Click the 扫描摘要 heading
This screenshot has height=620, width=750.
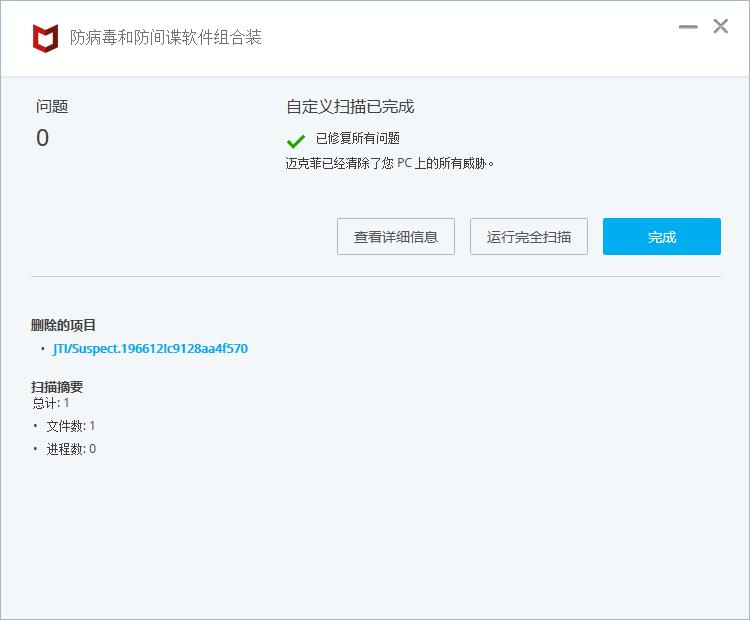(x=57, y=387)
